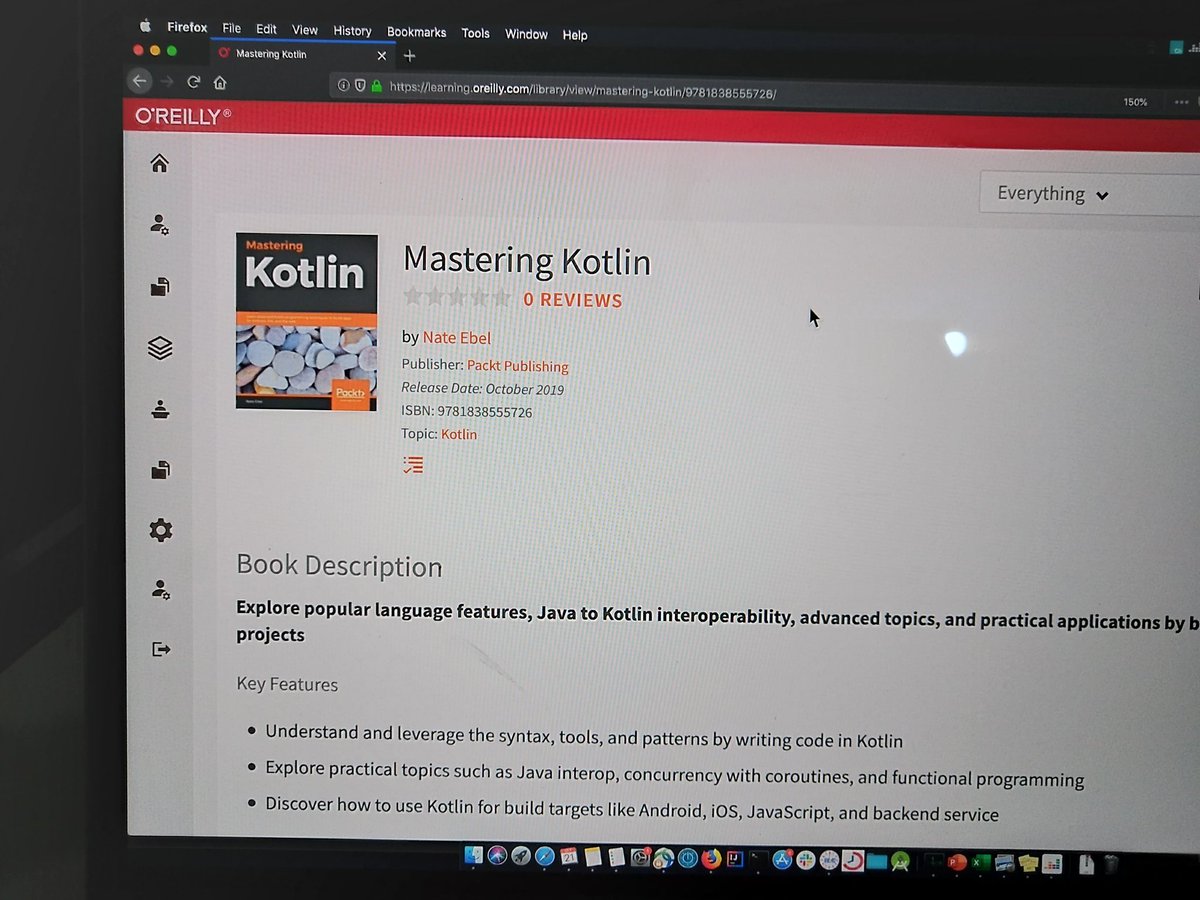Click the ISBN: 9781838555726 text

467,412
